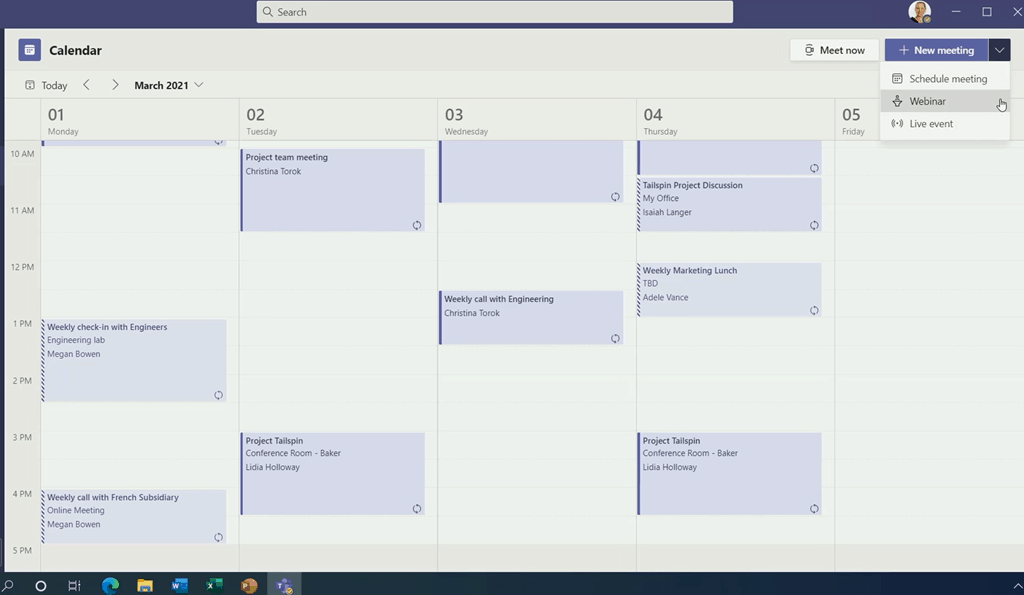The width and height of the screenshot is (1024, 595).
Task: Open Microsoft Edge from the taskbar
Action: [110, 585]
